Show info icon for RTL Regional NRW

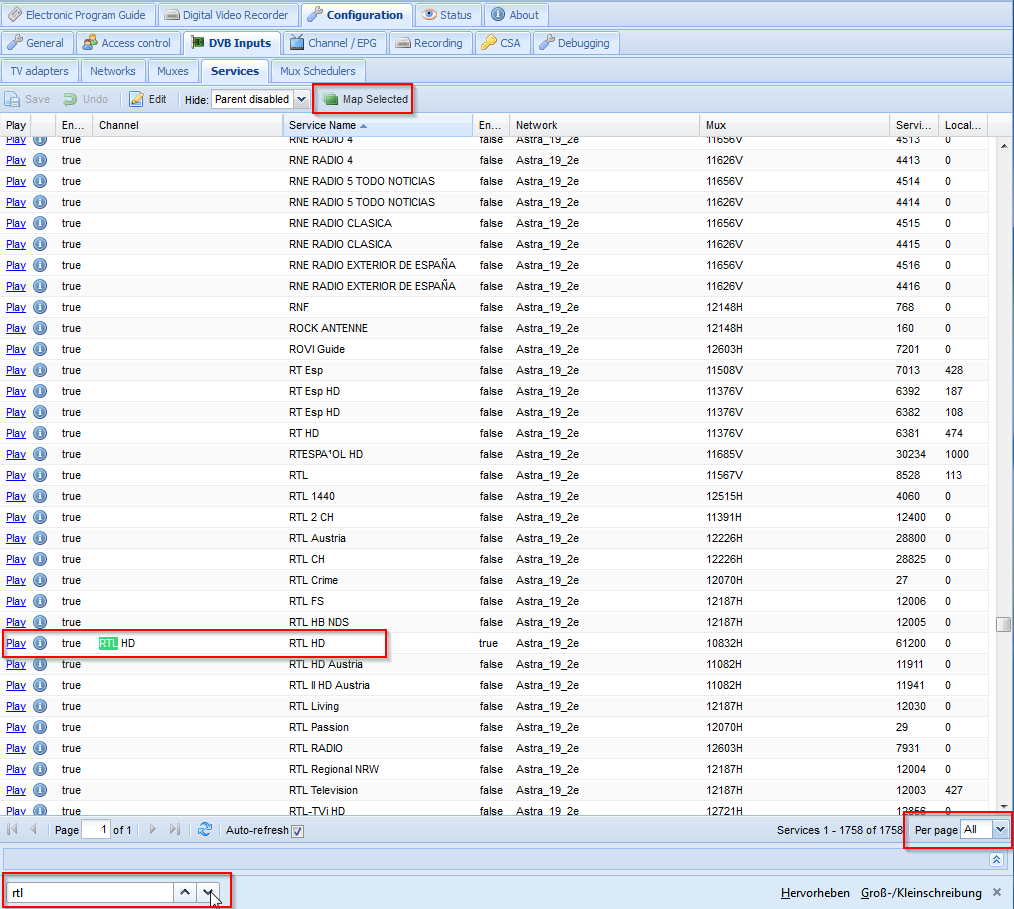[x=40, y=769]
